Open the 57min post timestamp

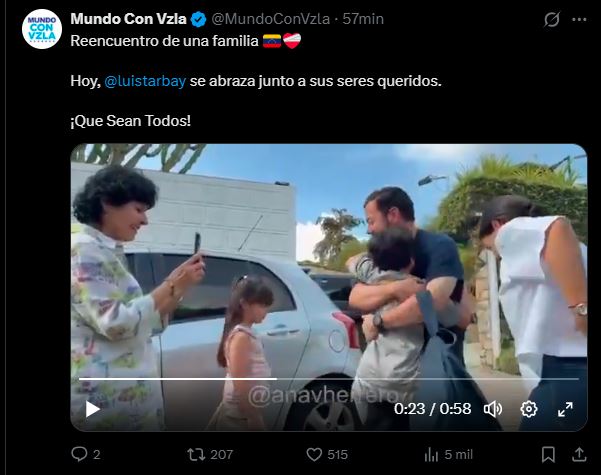(x=363, y=19)
